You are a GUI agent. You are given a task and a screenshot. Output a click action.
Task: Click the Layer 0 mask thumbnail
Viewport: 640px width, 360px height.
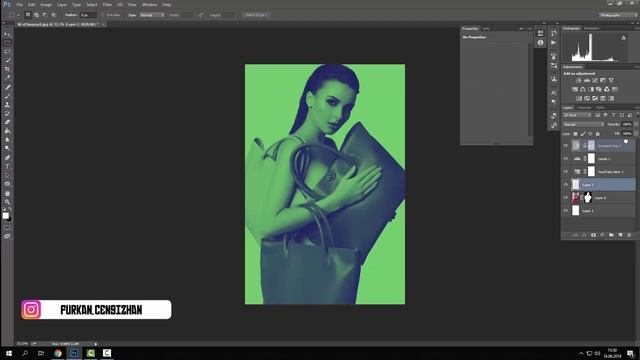588,198
